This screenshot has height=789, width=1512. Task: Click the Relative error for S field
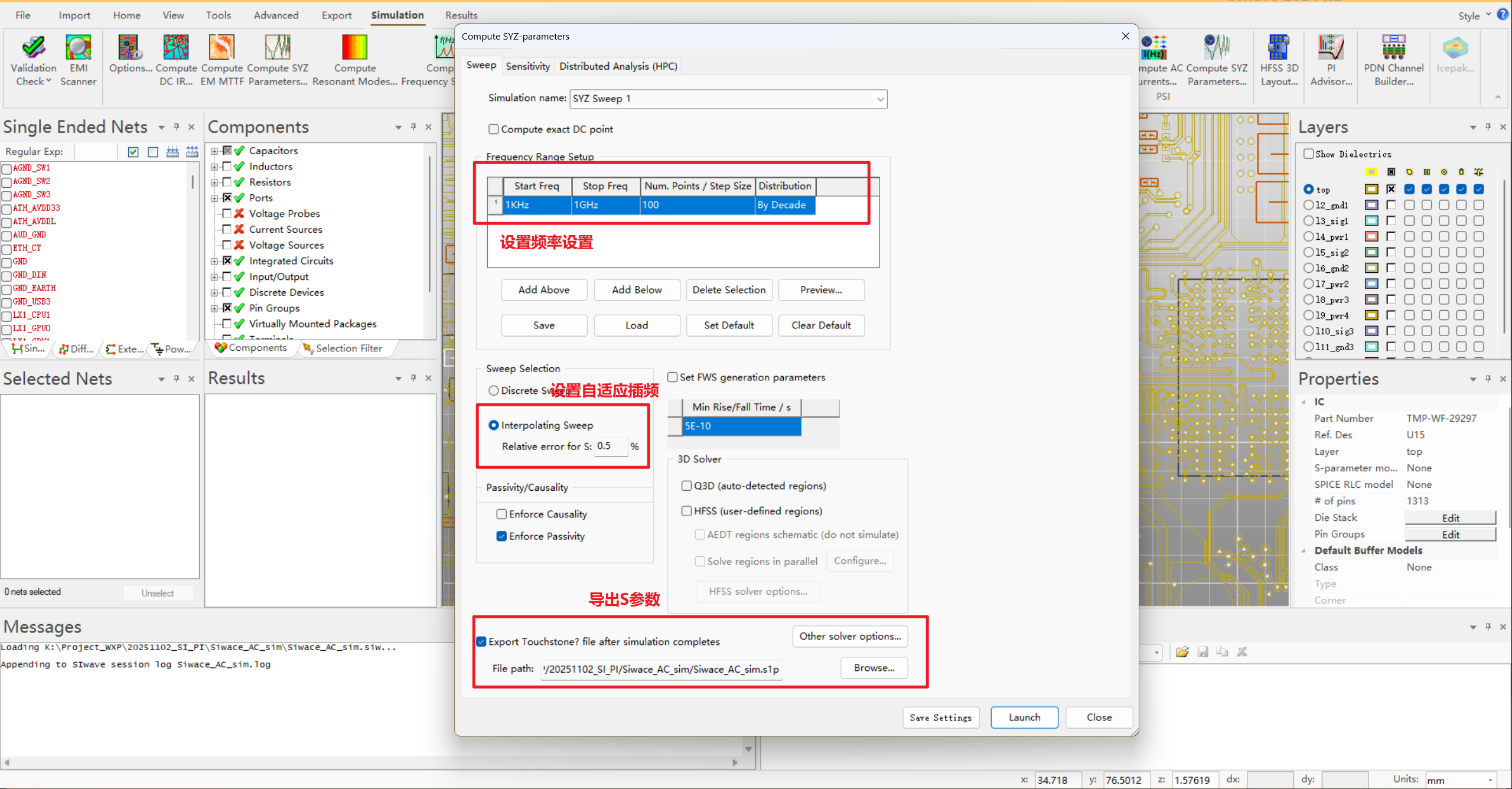(610, 446)
